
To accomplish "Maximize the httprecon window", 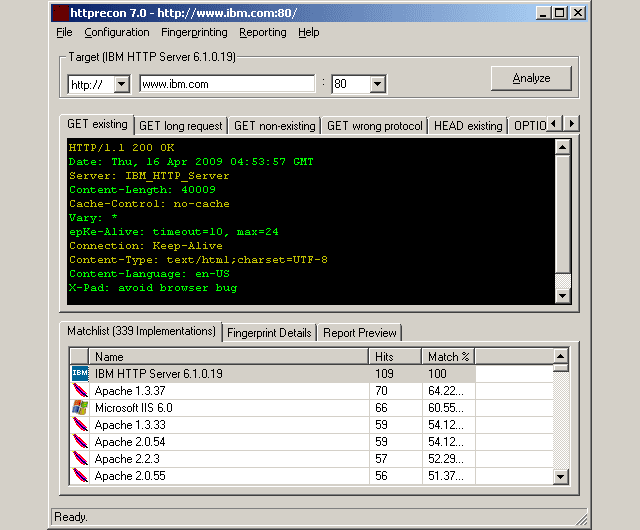I will 560,13.
